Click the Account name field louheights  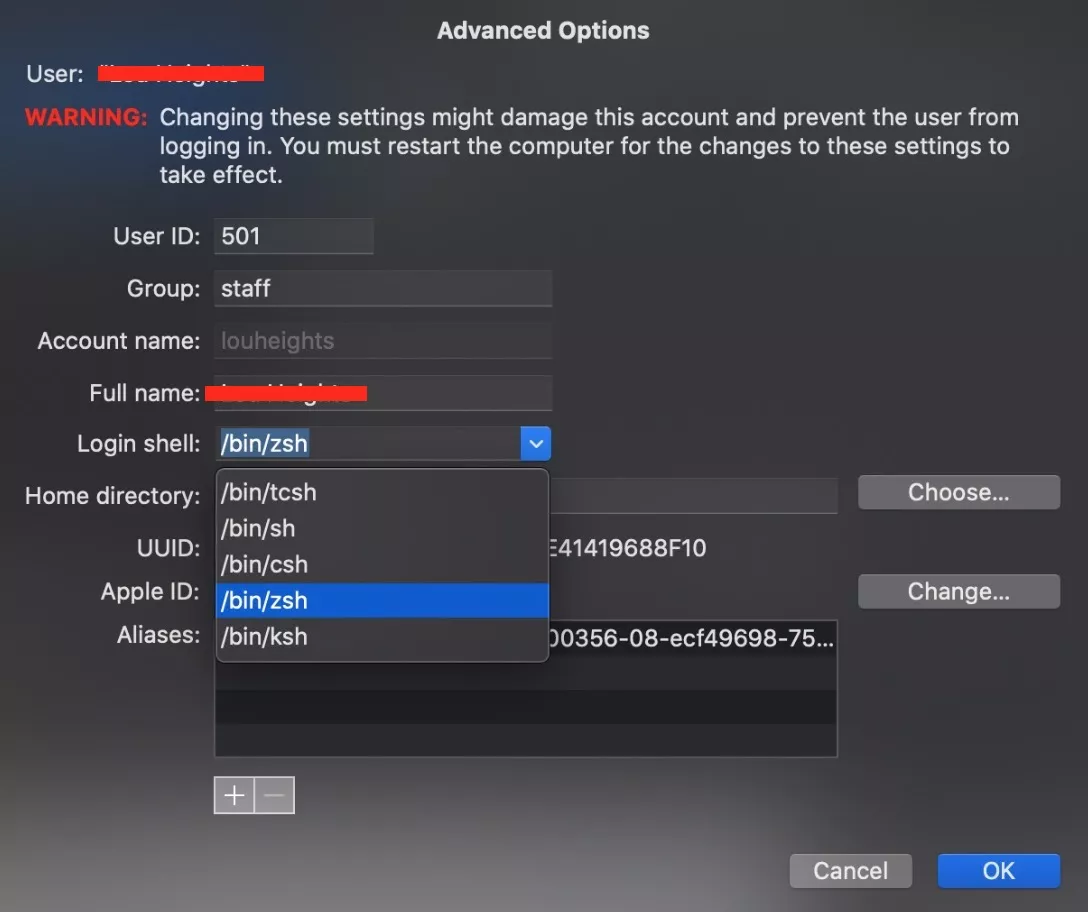383,341
